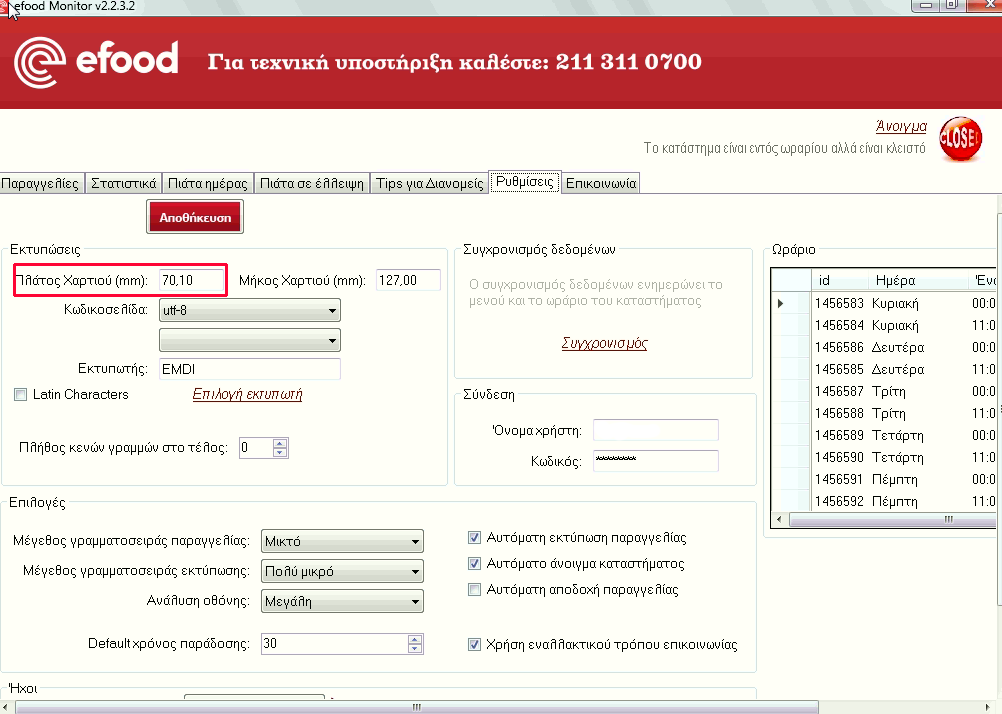Click the red CLOSE store status icon
This screenshot has width=1002, height=714.
[x=960, y=138]
